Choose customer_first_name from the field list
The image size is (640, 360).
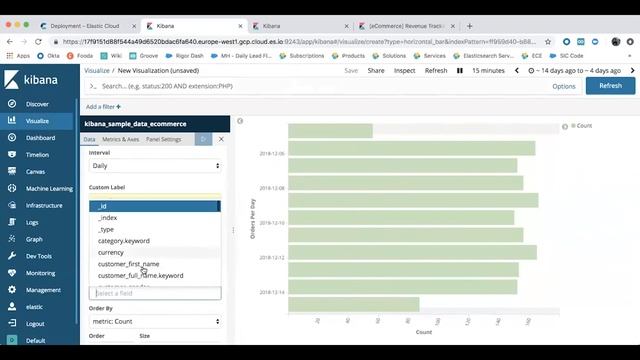click(155, 264)
